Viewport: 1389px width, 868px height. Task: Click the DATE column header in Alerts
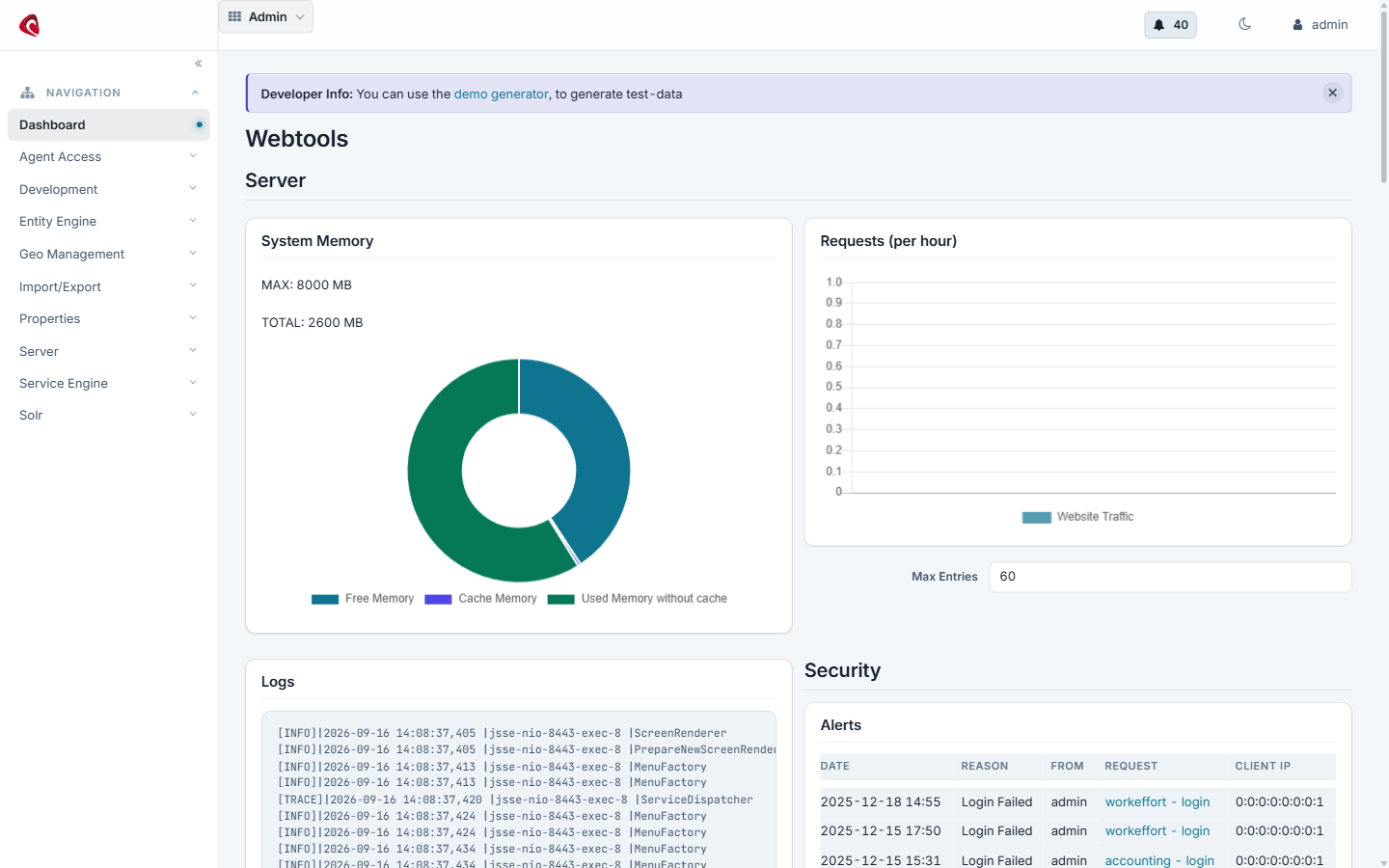(835, 767)
